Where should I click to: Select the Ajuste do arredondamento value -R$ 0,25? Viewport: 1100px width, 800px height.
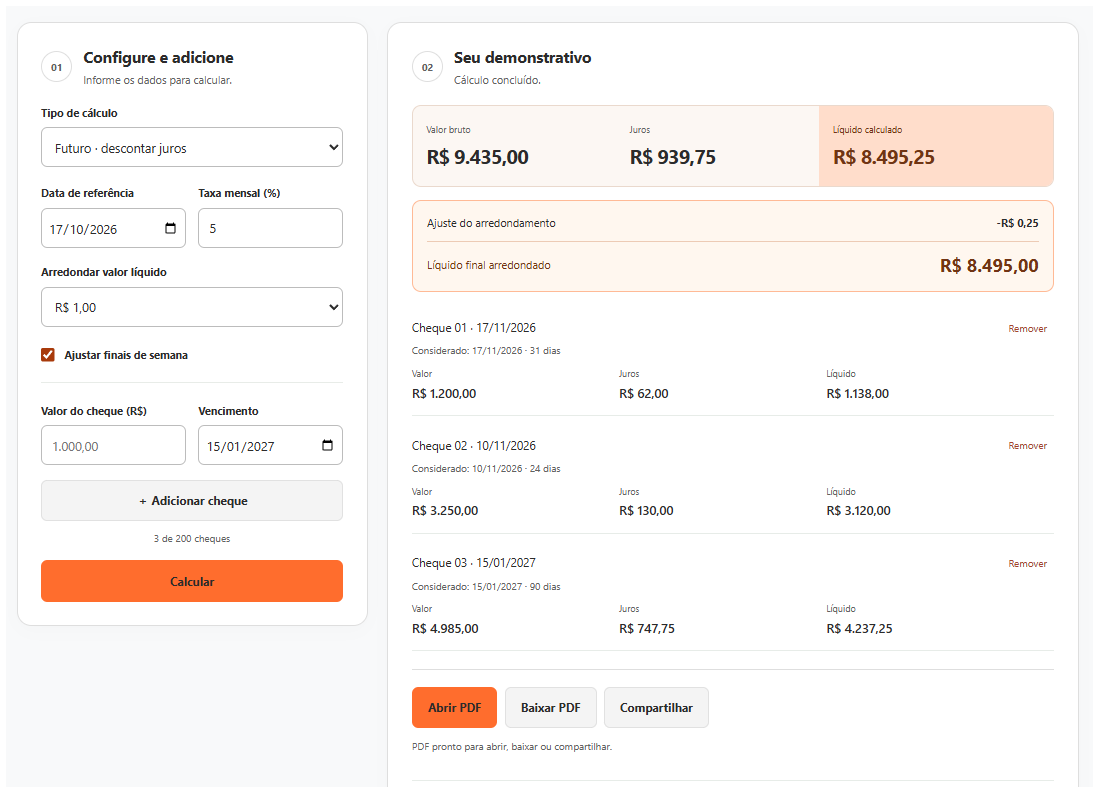click(1017, 223)
